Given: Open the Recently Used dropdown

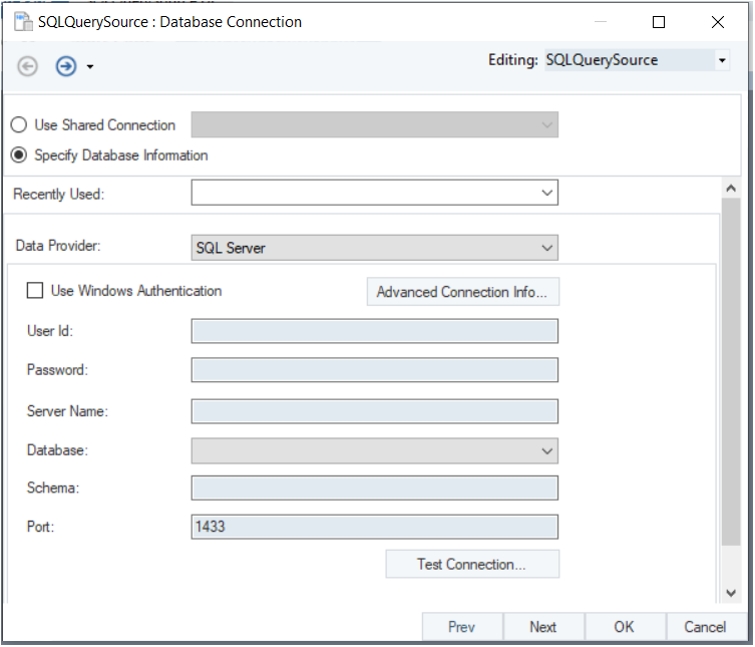Looking at the screenshot, I should click(x=546, y=193).
